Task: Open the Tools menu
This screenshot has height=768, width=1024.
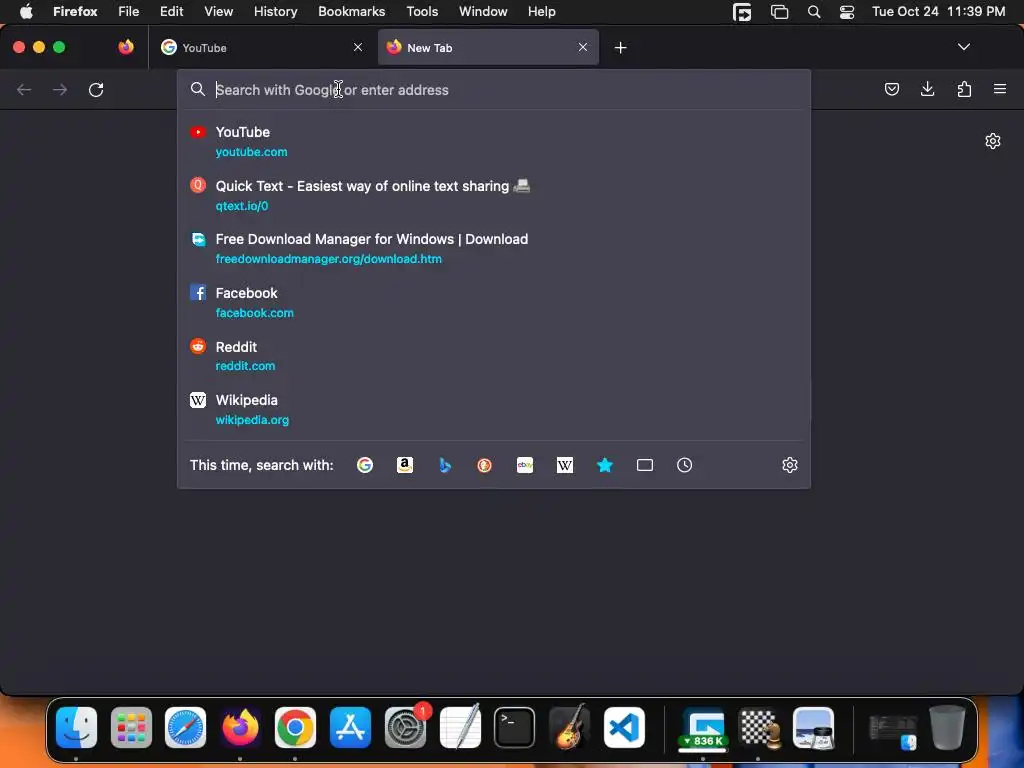Action: pyautogui.click(x=422, y=11)
